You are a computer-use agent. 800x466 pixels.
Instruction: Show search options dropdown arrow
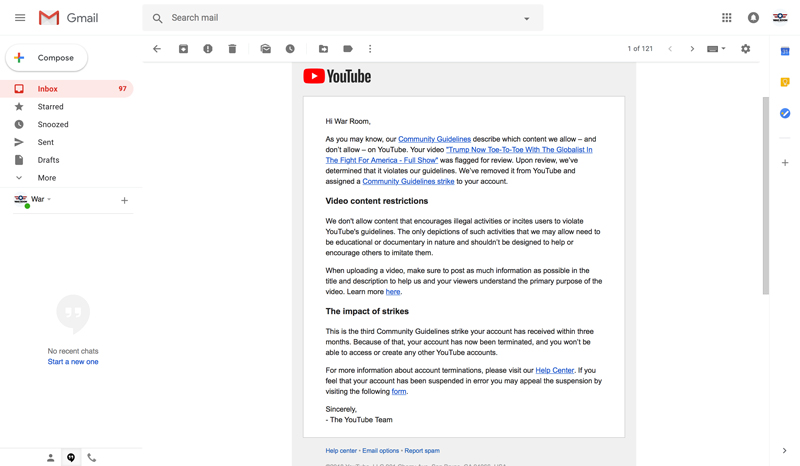point(527,18)
